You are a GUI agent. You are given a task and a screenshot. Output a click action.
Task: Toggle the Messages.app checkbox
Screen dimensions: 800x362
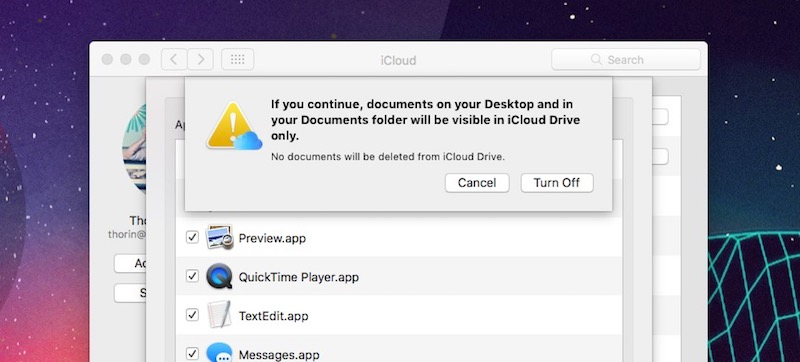(x=192, y=353)
